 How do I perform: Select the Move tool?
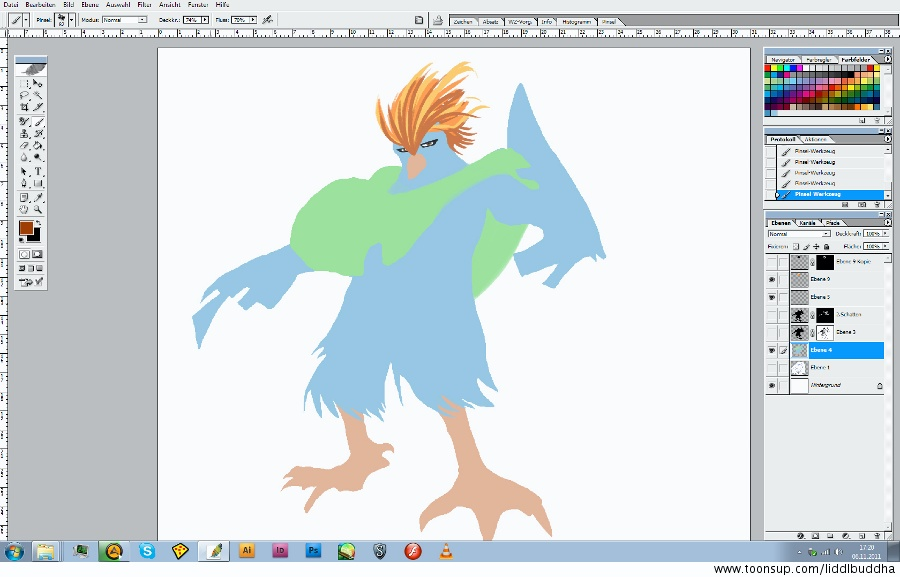tap(38, 84)
